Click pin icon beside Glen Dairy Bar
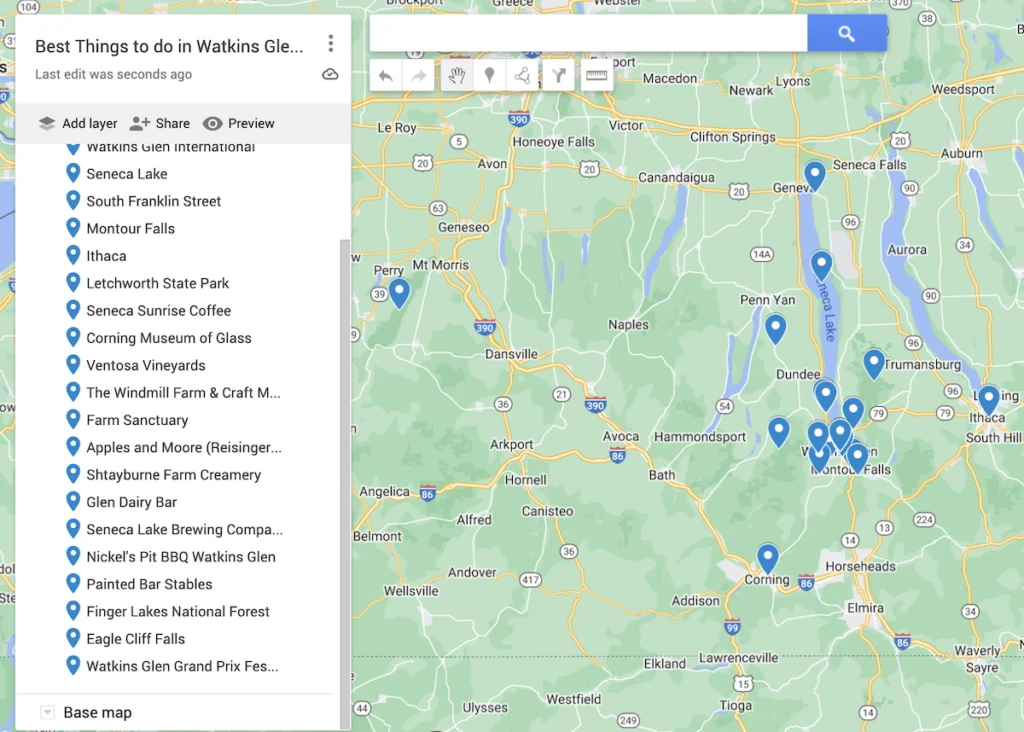This screenshot has height=732, width=1024. (73, 501)
